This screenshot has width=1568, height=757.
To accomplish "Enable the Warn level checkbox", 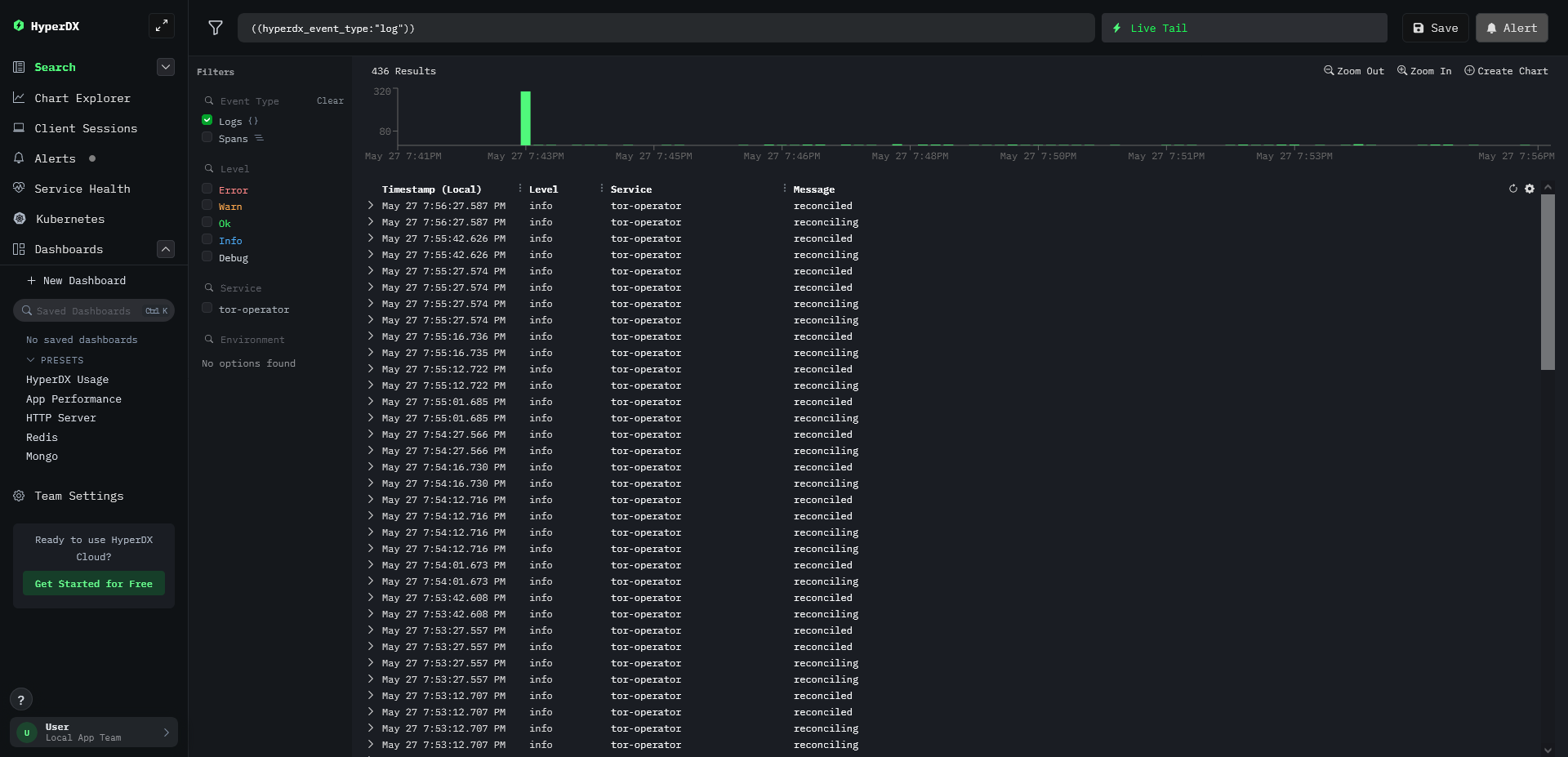I will pos(207,205).
